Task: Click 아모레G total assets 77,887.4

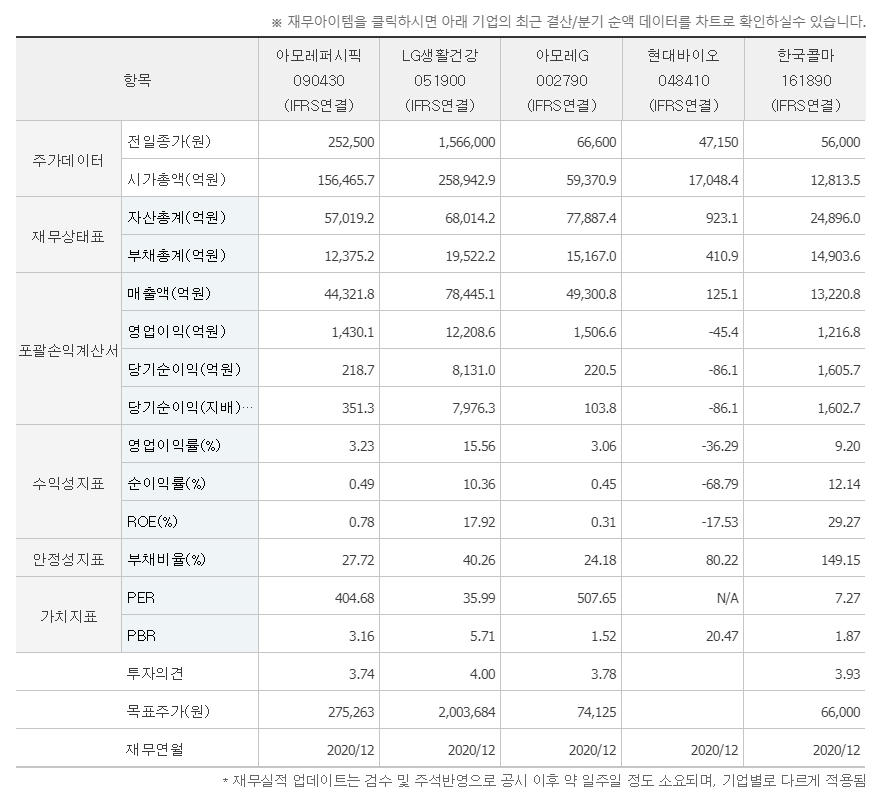Action: pos(591,218)
